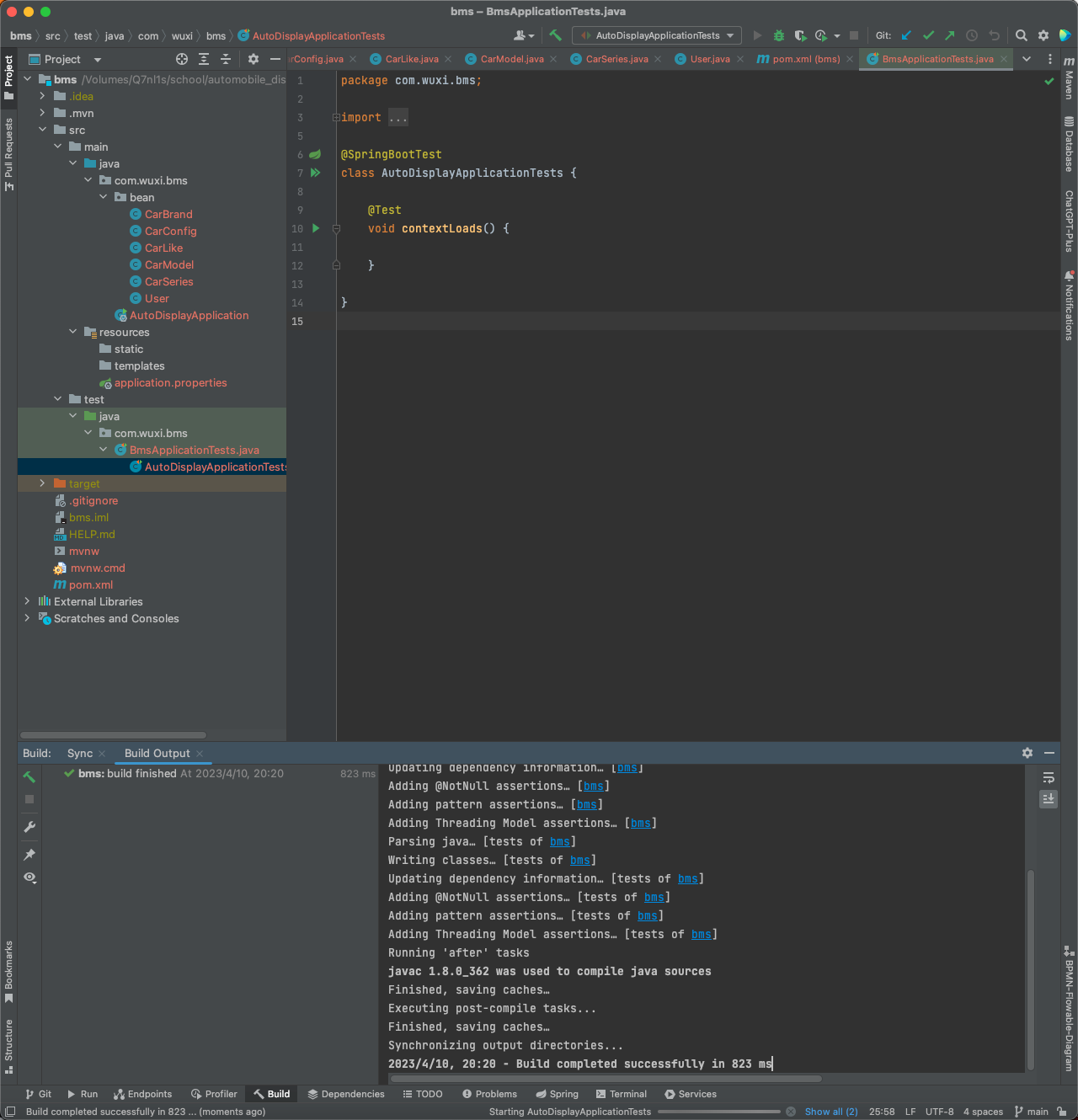Select application.properties in project tree

[171, 382]
